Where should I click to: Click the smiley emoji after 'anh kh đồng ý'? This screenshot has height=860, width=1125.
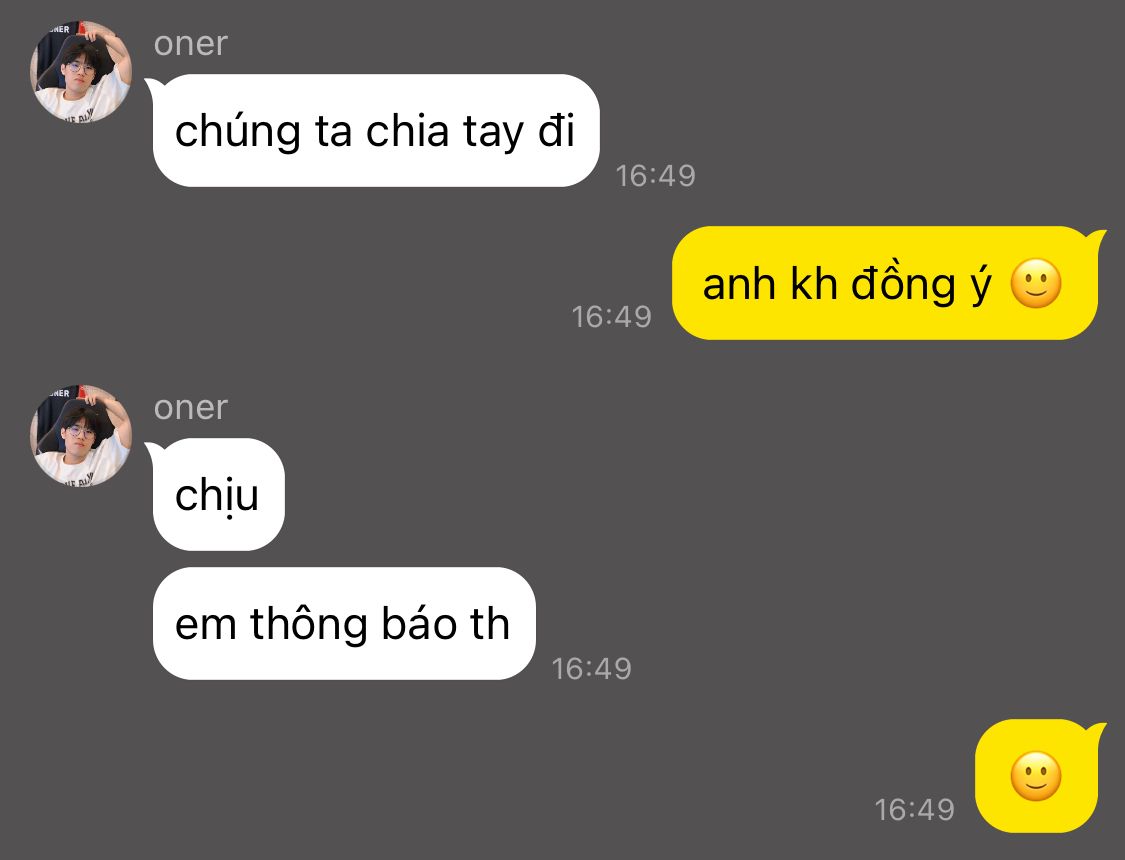1035,283
